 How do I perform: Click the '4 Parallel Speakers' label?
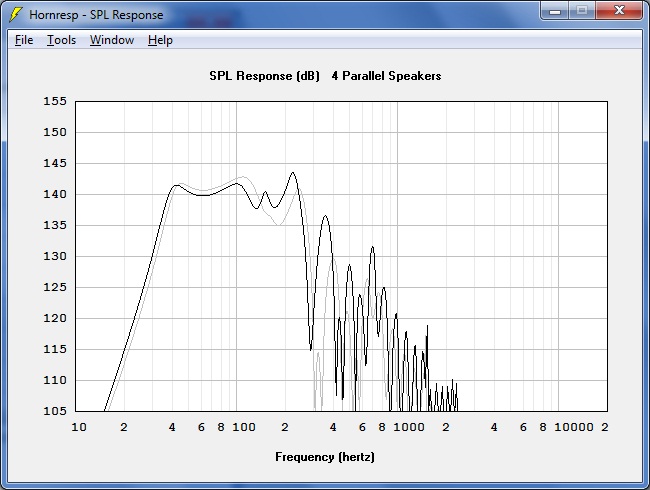click(386, 76)
